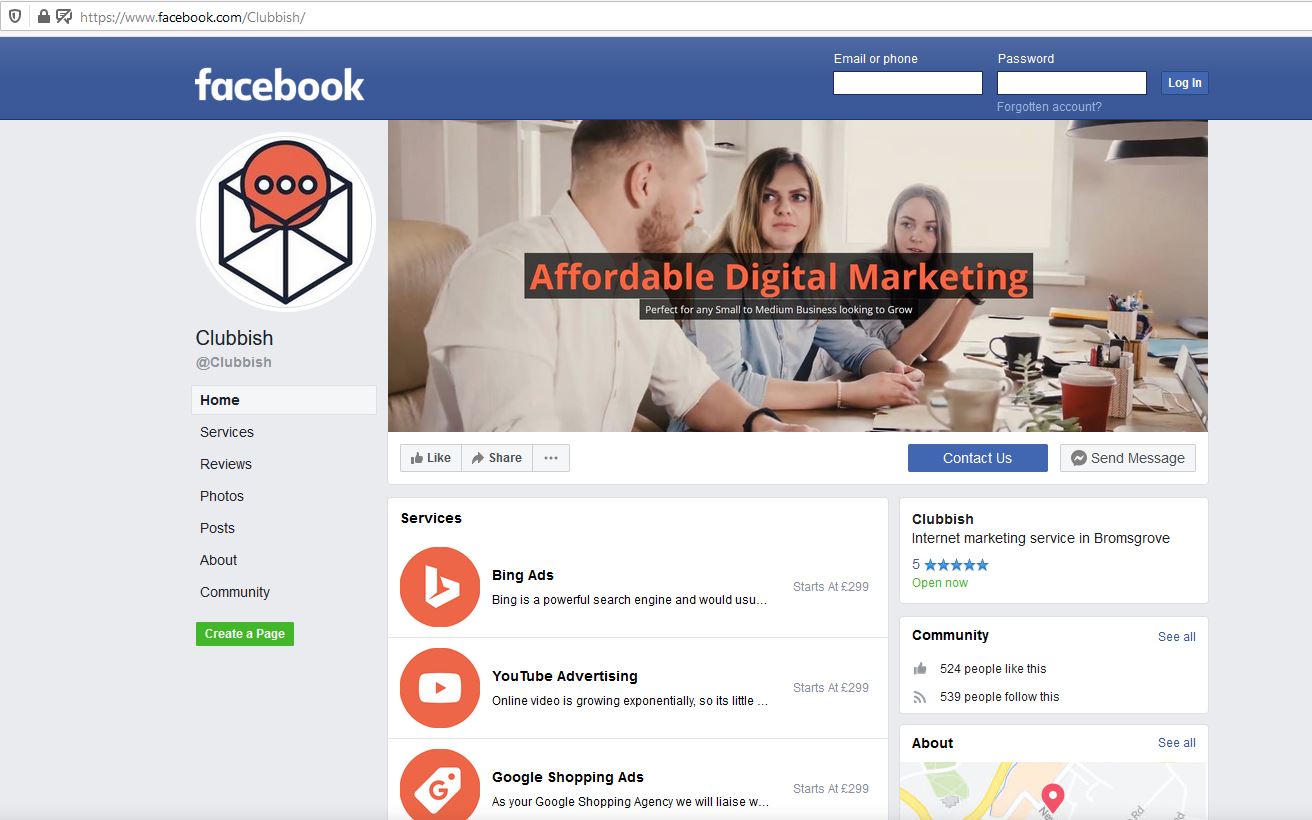
Task: Click the Contact Us button
Action: click(978, 458)
